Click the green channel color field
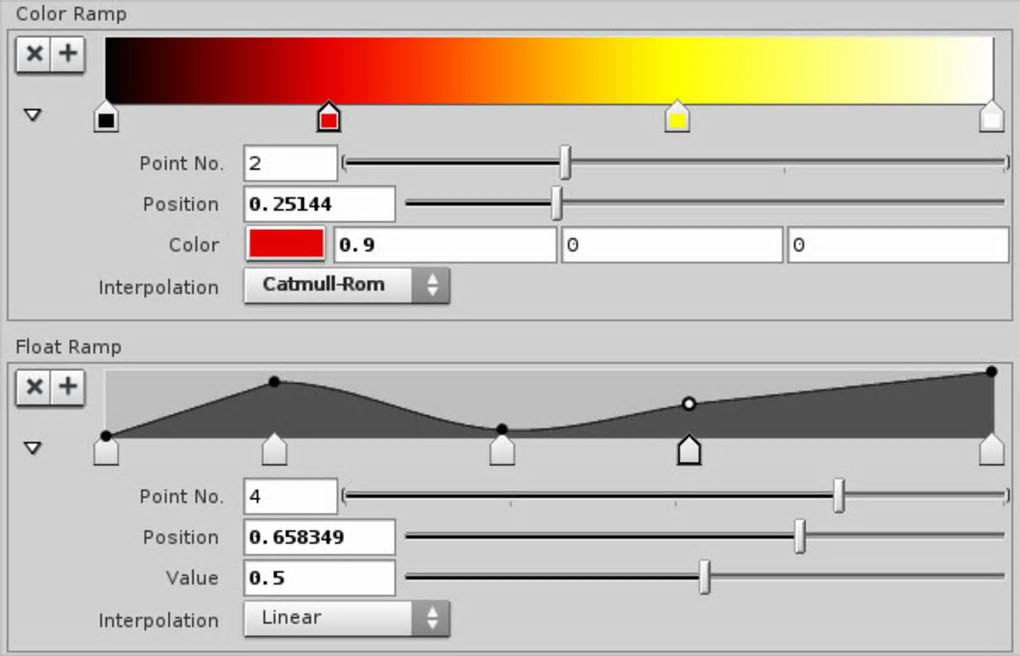1020x656 pixels. coord(672,245)
